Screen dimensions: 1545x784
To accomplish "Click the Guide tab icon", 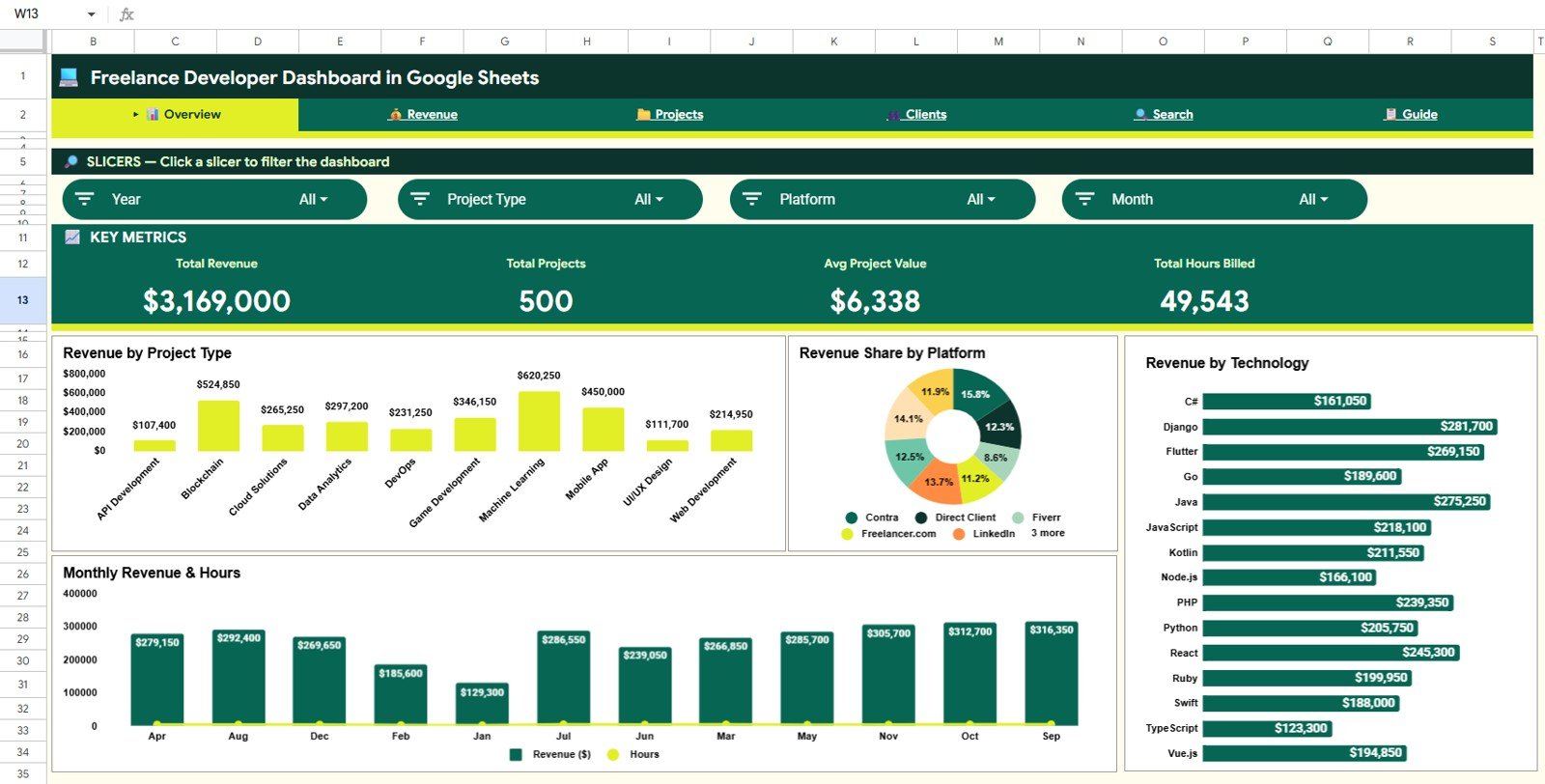I will click(x=1390, y=114).
